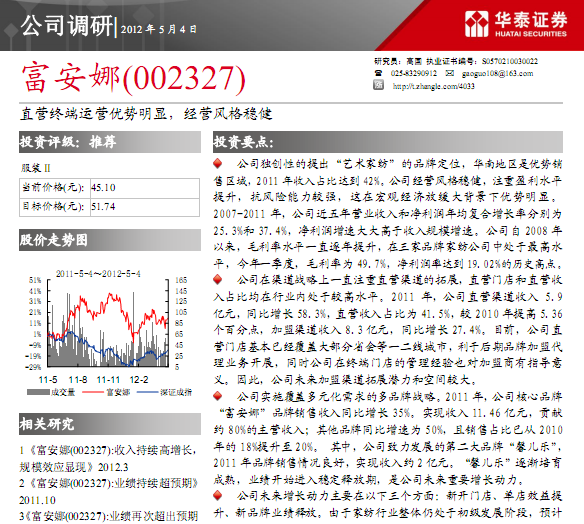Image resolution: width=584 pixels, height=524 pixels.
Task: Click the subtitle 直营终端运营优势明显，经营风格稳健
Action: point(146,114)
